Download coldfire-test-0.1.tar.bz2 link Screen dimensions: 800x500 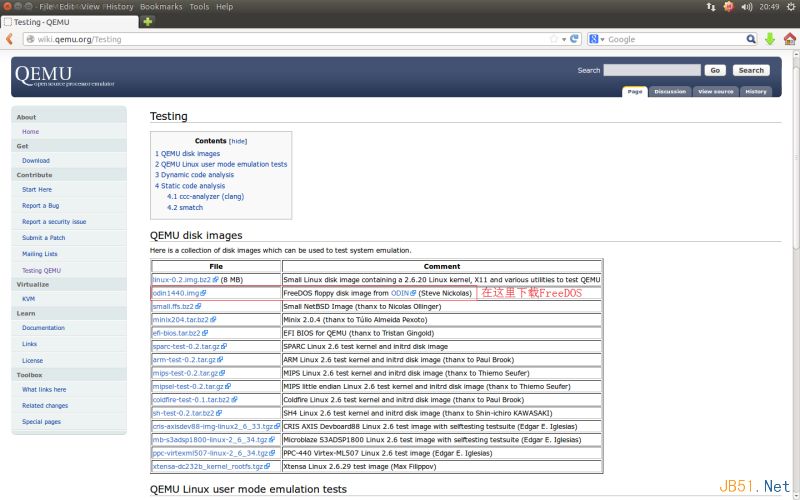[x=194, y=399]
